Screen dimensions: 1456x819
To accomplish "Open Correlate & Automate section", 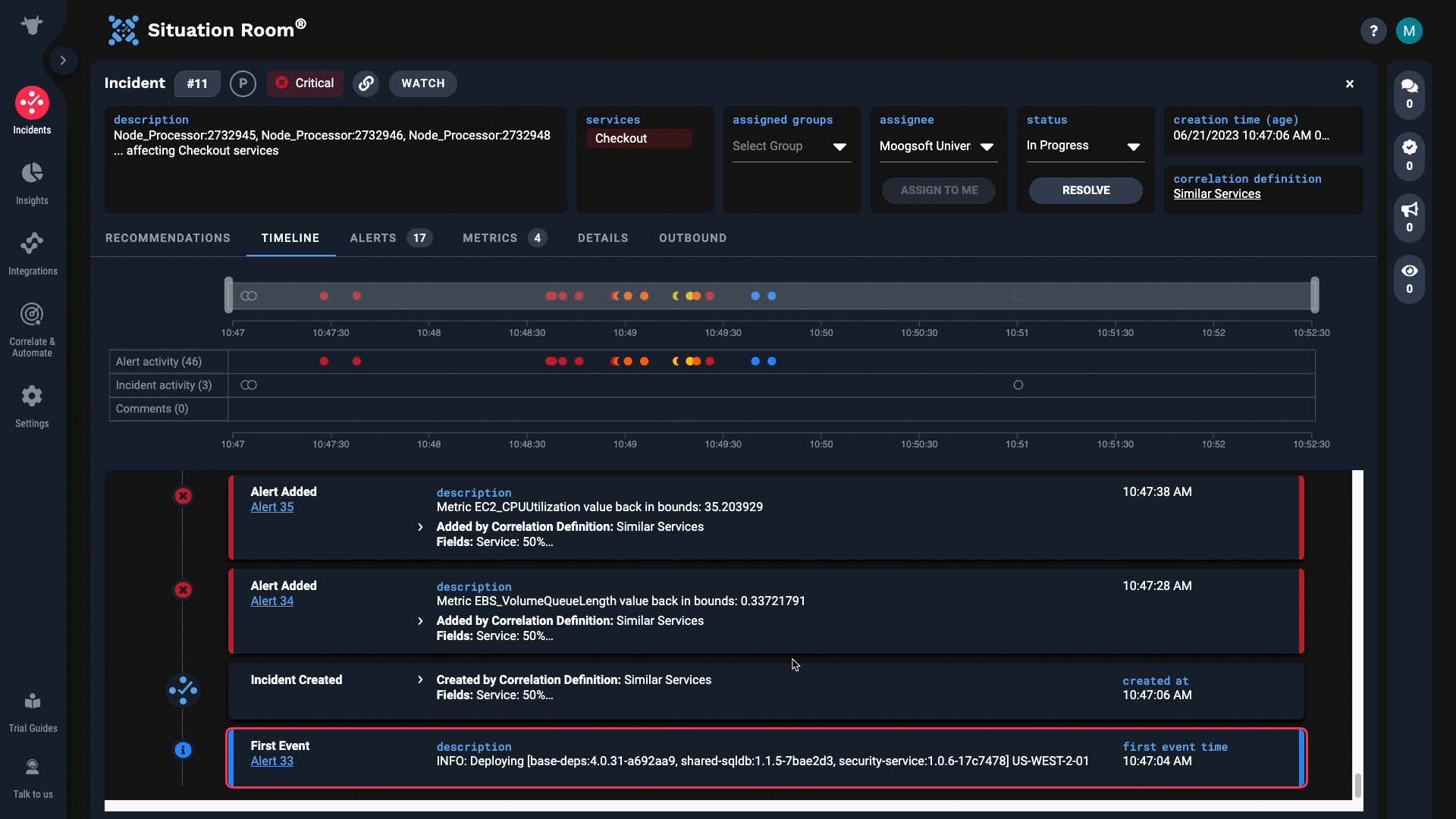I will click(x=32, y=330).
